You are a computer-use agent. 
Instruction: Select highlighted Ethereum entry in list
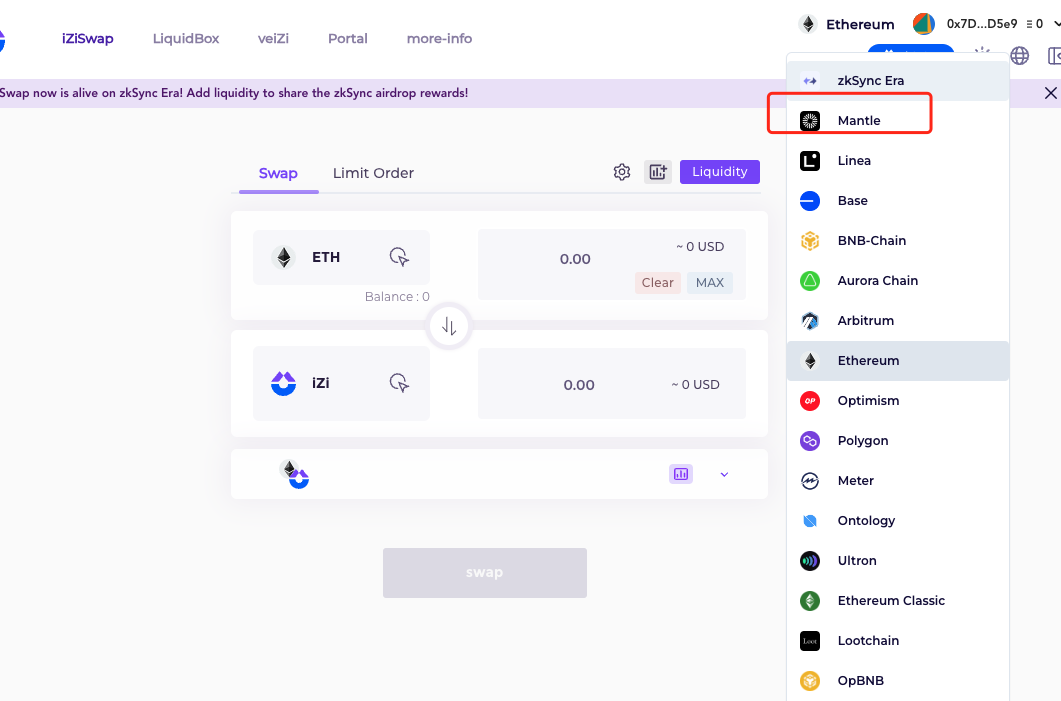[897, 361]
